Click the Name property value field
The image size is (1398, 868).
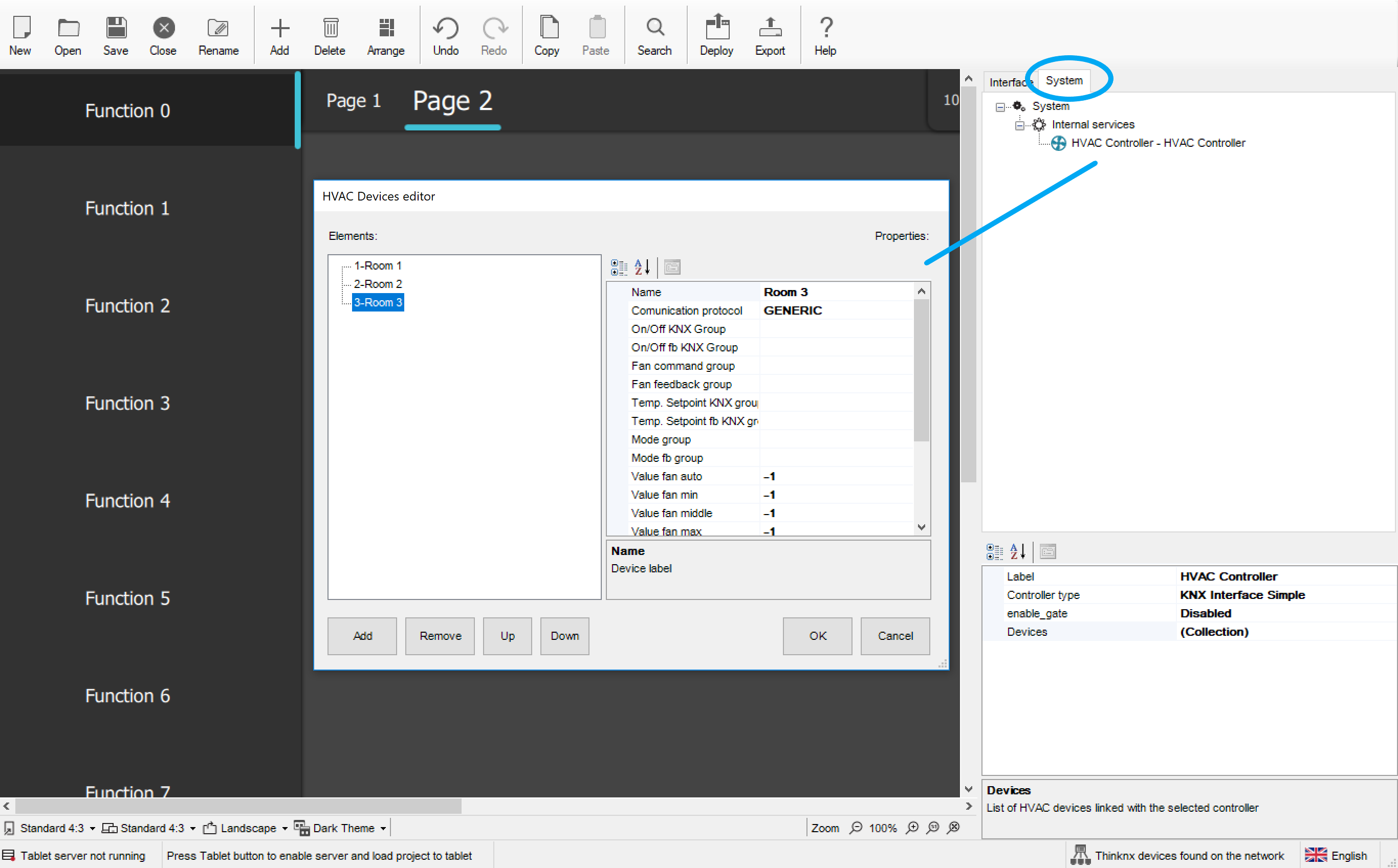[x=836, y=292]
